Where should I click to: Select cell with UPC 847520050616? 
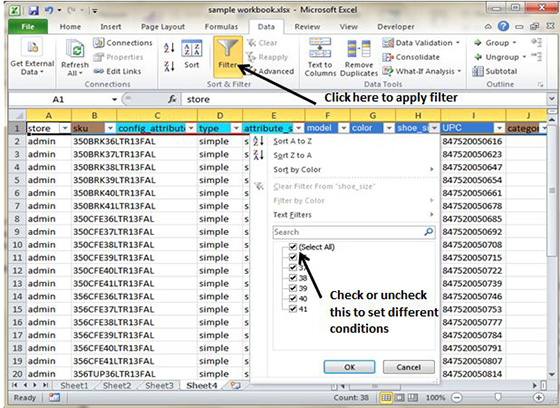[x=473, y=141]
